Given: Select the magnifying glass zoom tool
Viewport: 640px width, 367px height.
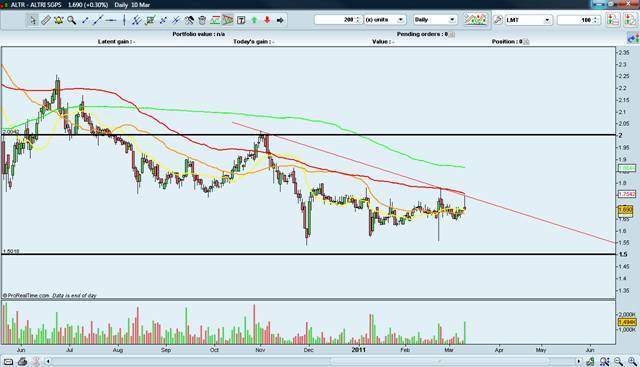Looking at the screenshot, I should [x=71, y=20].
